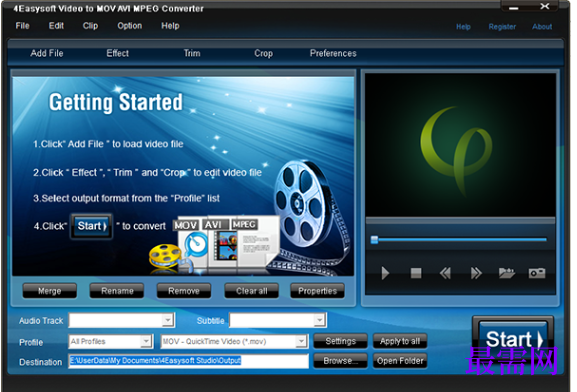This screenshot has height=392, width=577.
Task: Click the Getting Started panel heading
Action: click(116, 102)
